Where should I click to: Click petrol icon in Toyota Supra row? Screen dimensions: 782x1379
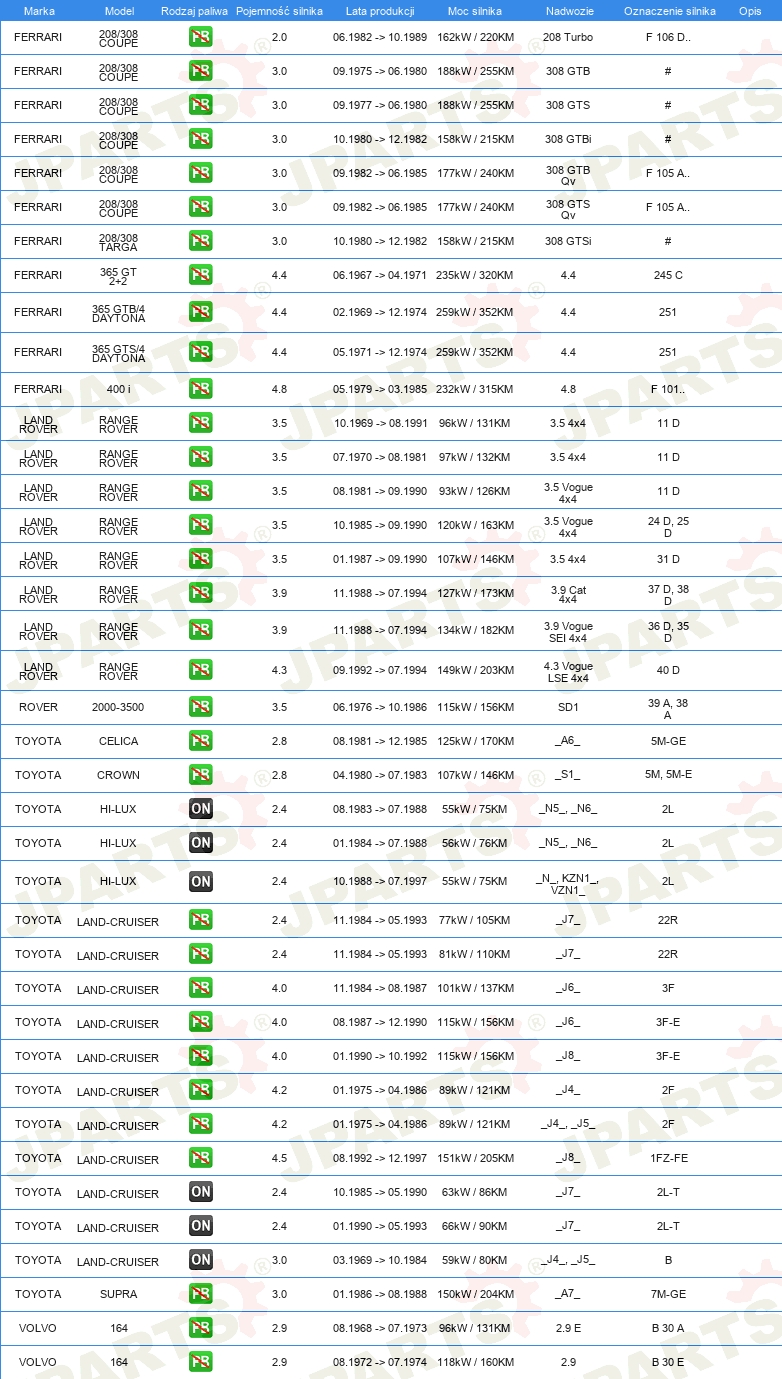coord(201,1294)
